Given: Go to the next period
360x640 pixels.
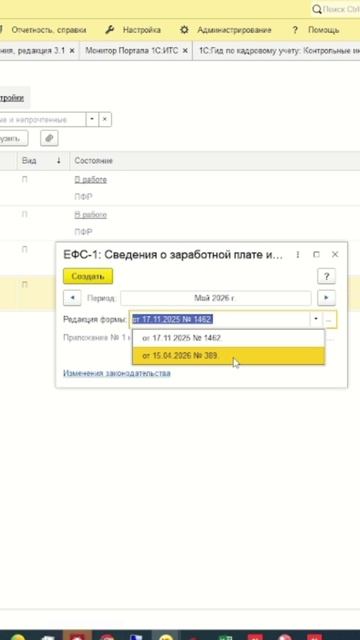Looking at the screenshot, I should coord(327,298).
